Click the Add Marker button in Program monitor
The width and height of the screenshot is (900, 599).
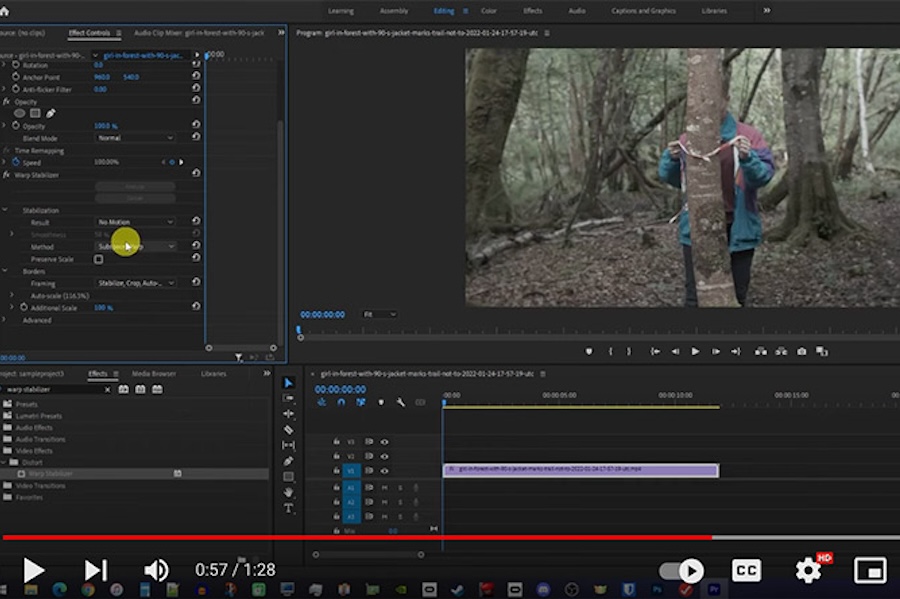(x=589, y=351)
